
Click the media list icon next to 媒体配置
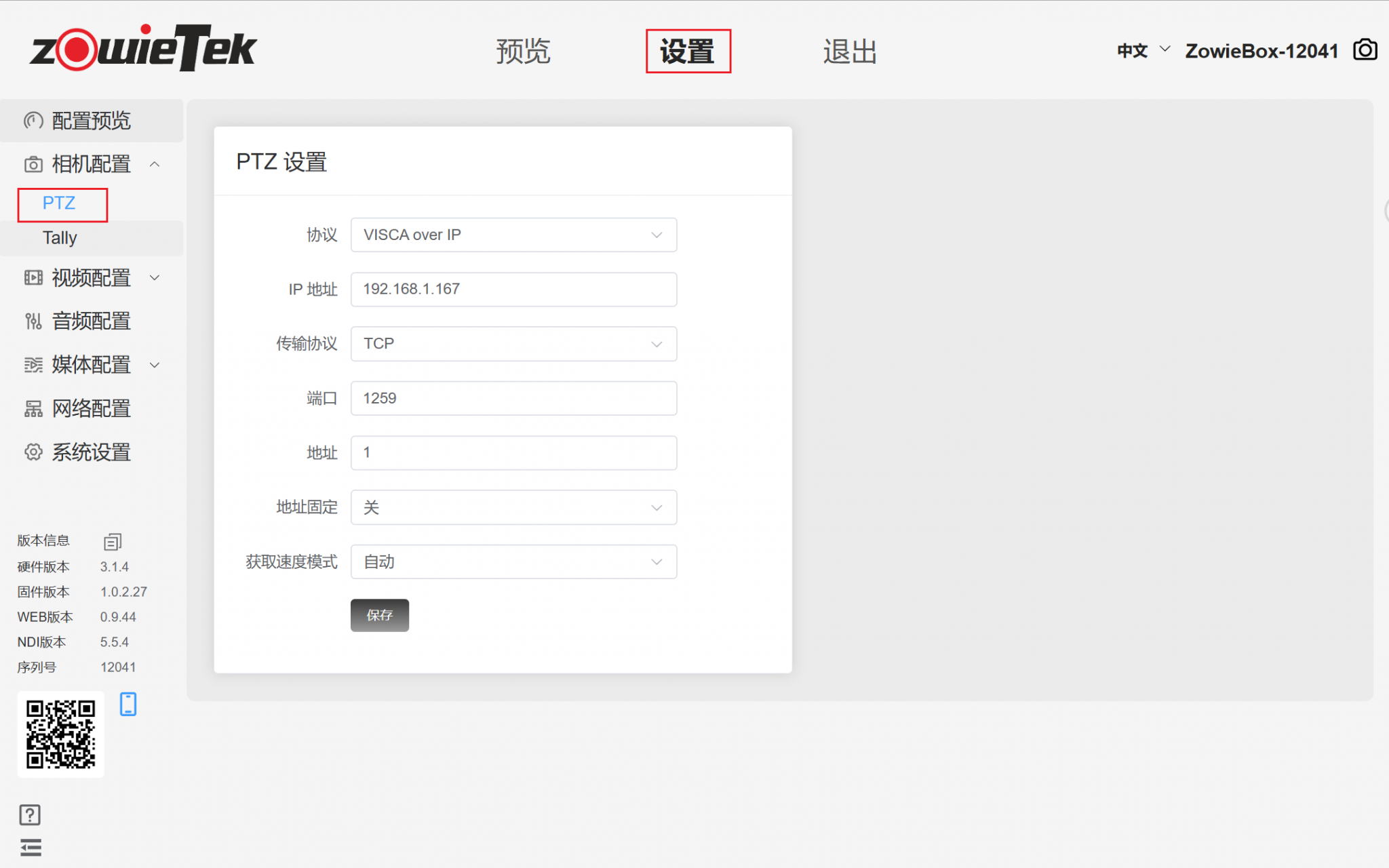[33, 365]
